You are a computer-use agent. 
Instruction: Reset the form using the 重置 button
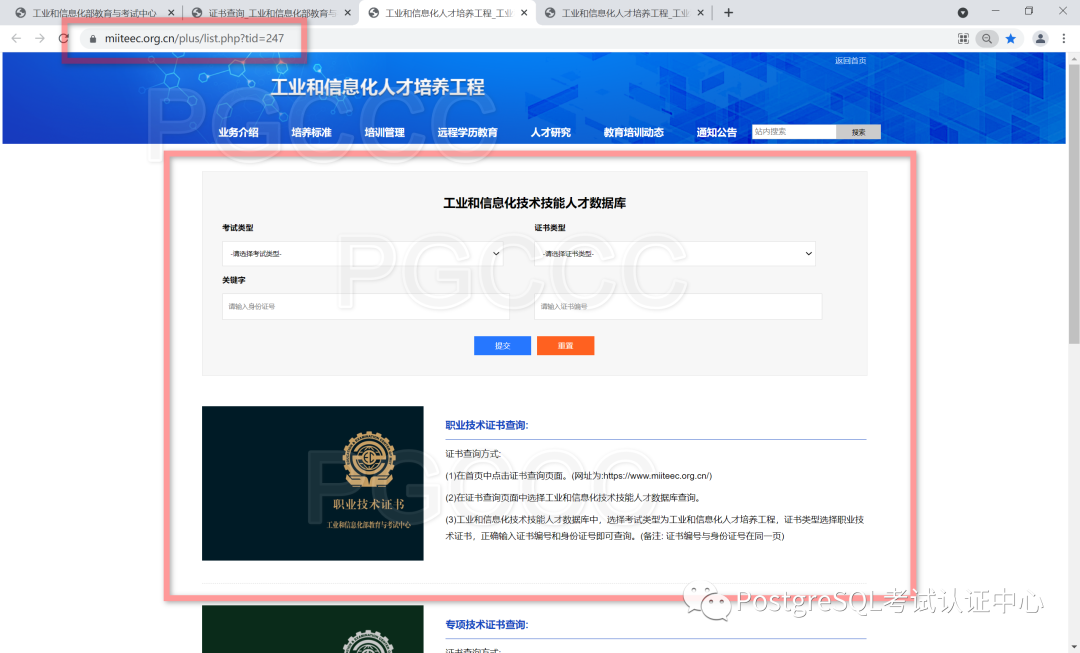click(565, 345)
